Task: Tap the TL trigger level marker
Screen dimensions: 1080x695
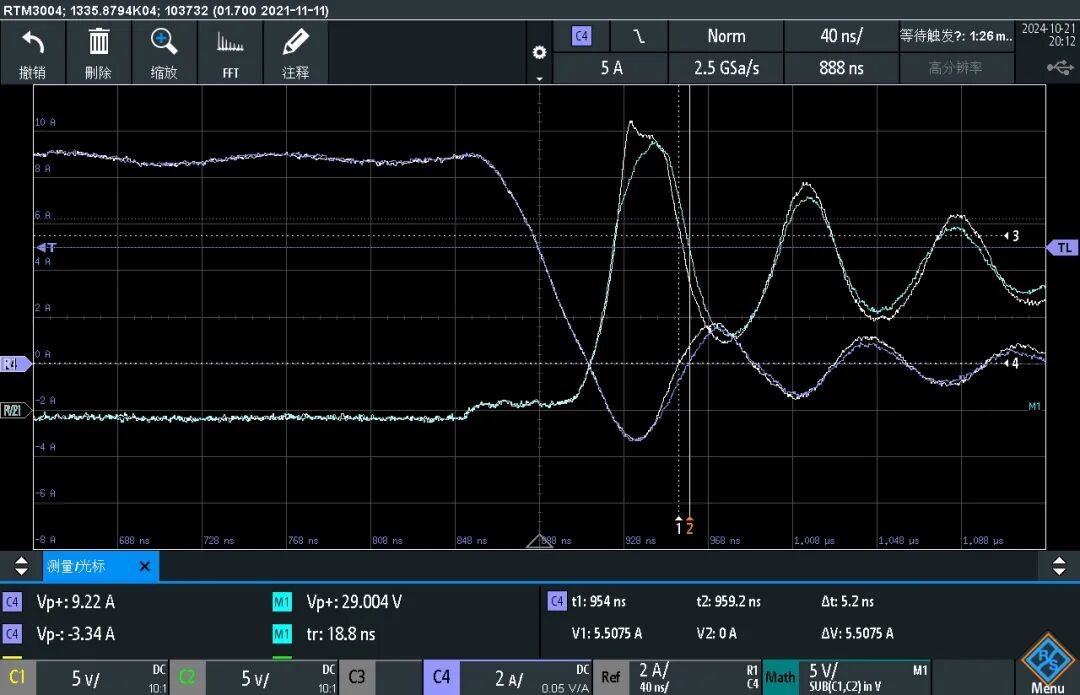Action: click(1063, 248)
